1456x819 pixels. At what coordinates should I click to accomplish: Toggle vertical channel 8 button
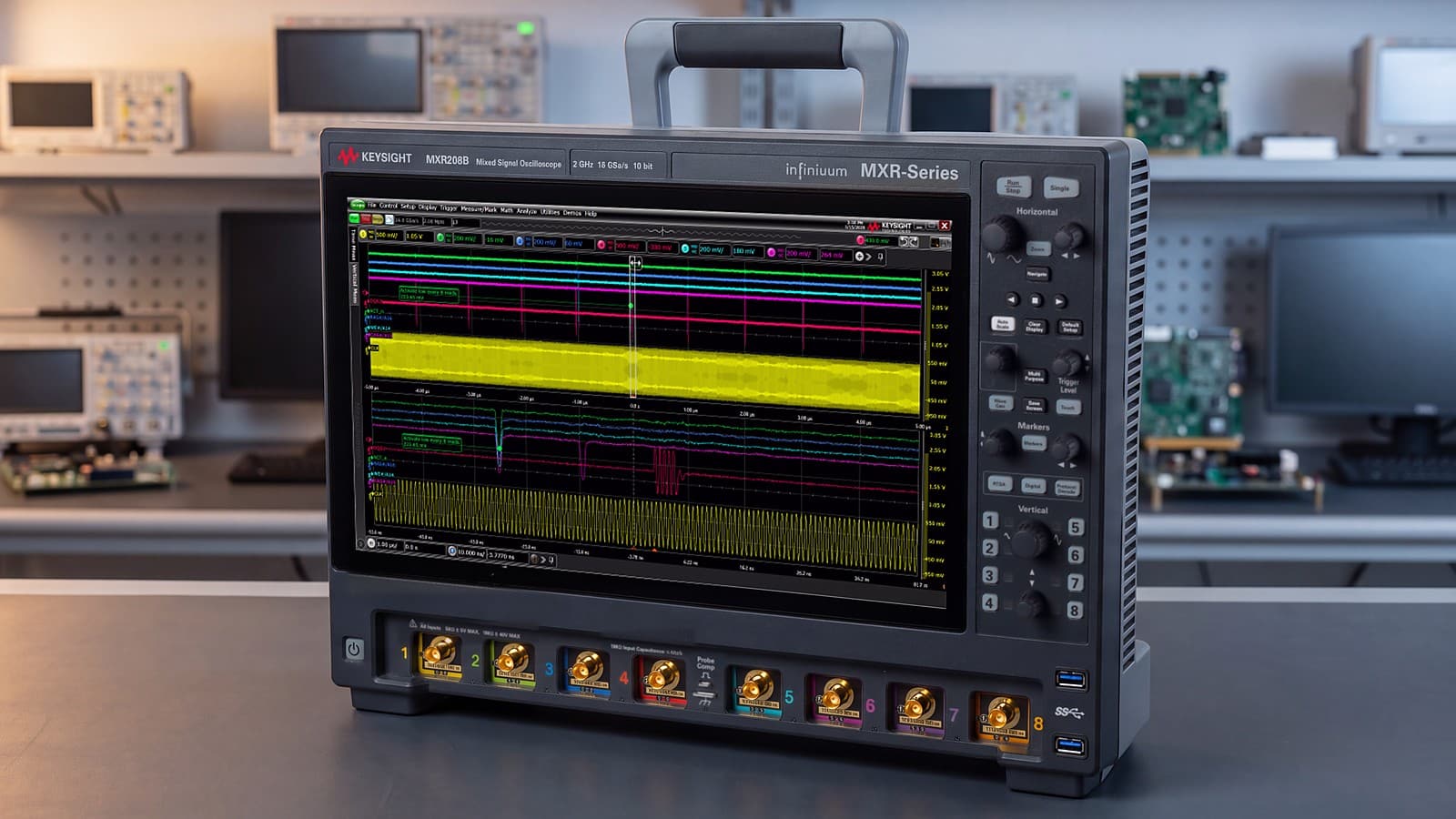click(1076, 611)
